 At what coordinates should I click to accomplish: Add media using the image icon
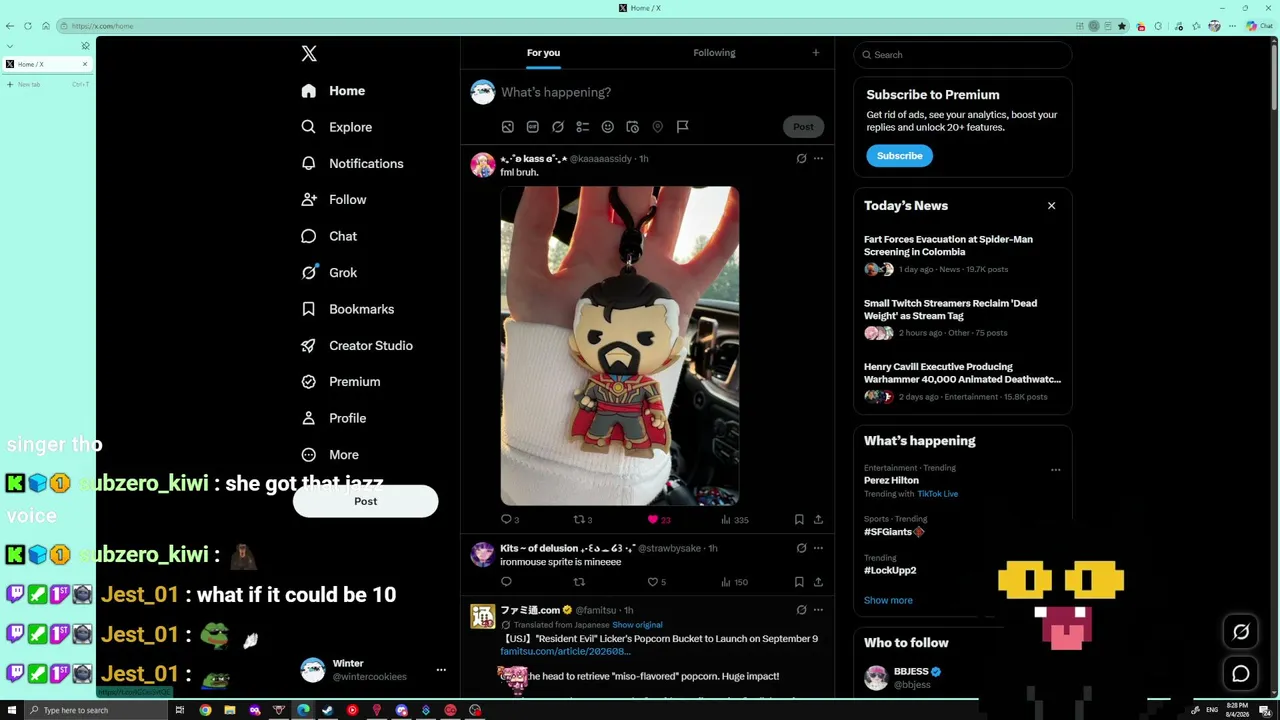[508, 127]
